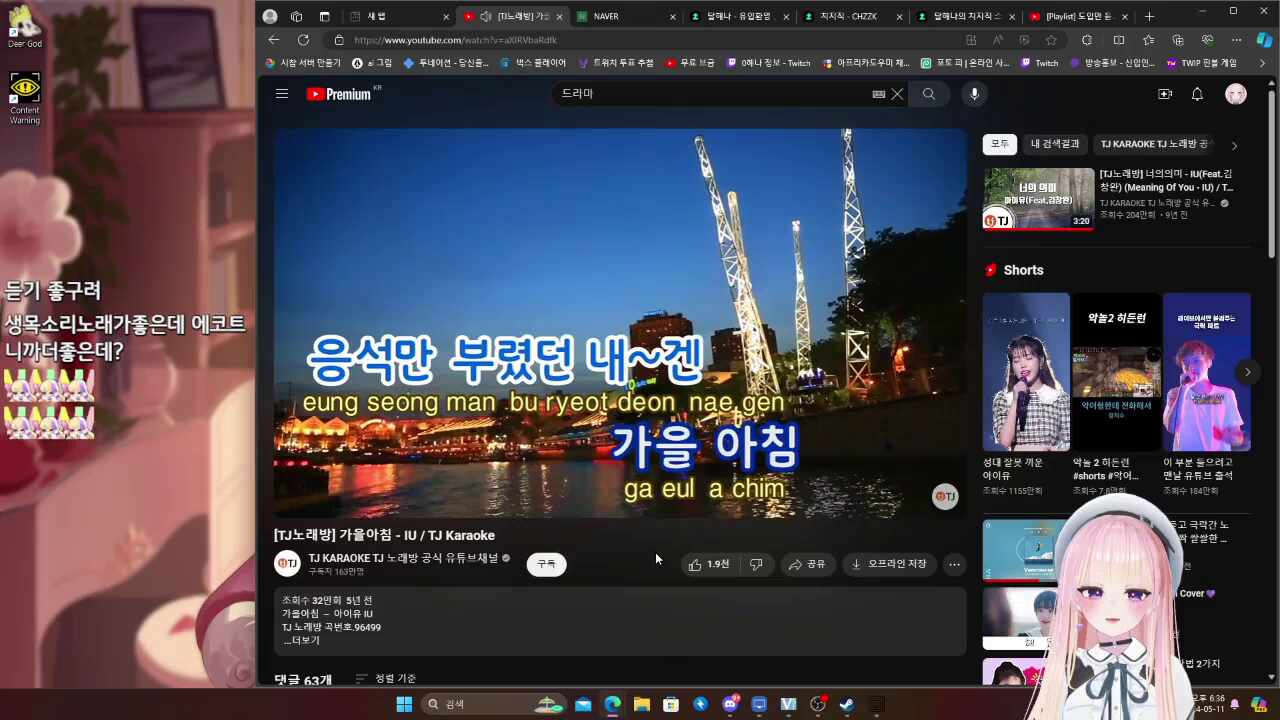1280x720 pixels.
Task: Open the YouTube account avatar menu
Action: (x=1236, y=94)
